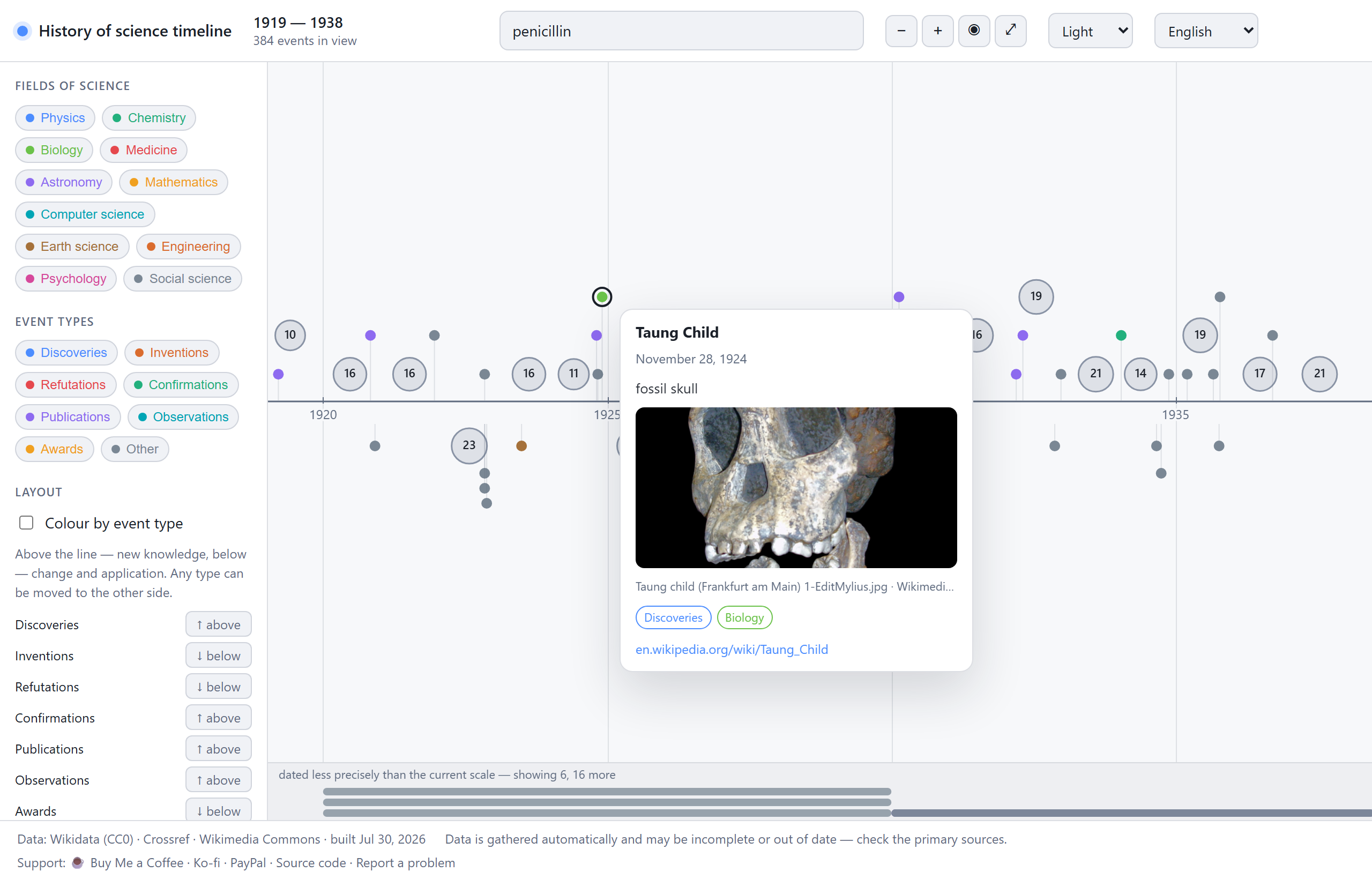Toggle the Observations event type filter
Image resolution: width=1372 pixels, height=879 pixels.
click(183, 417)
